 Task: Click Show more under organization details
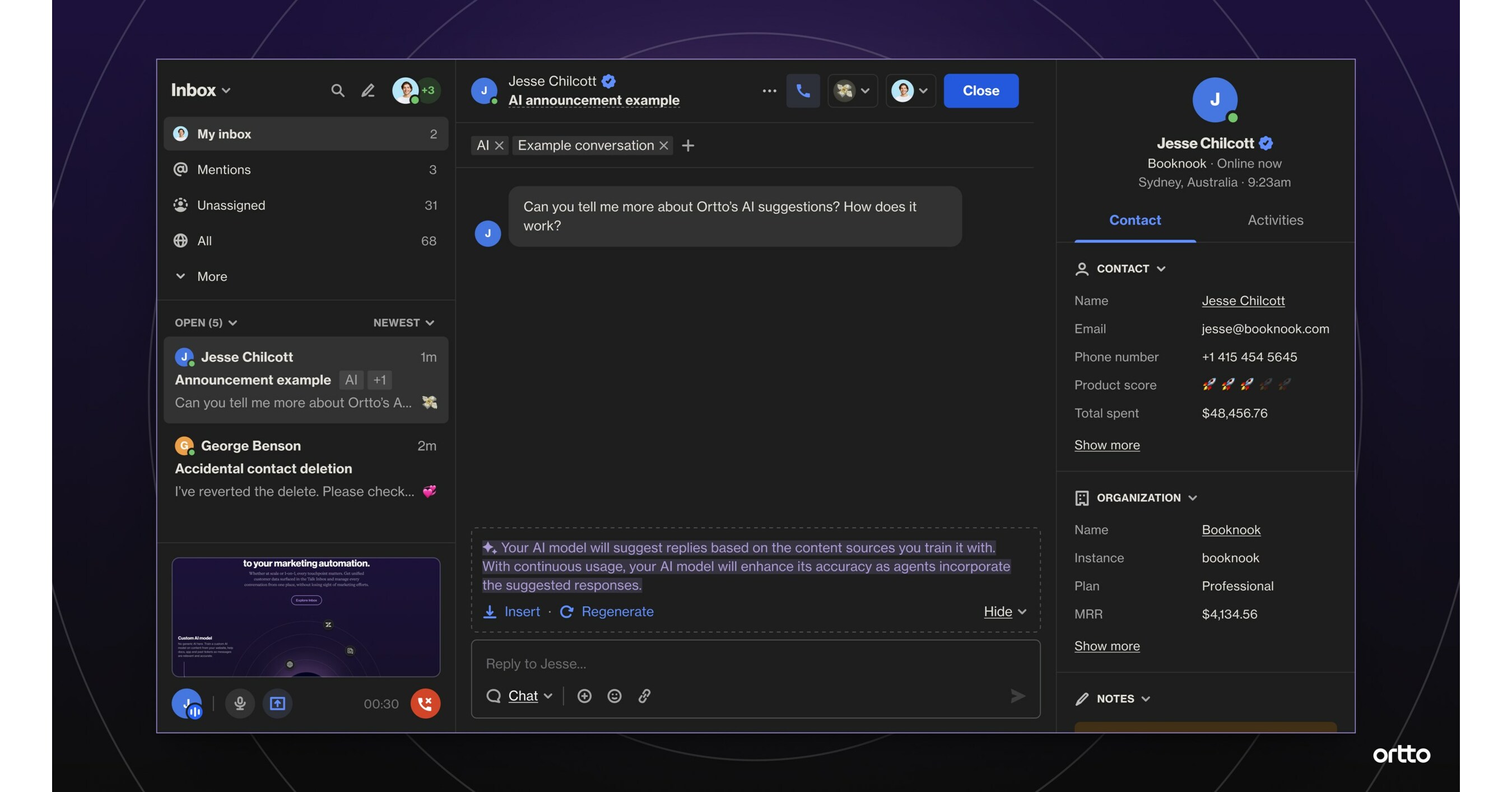1107,645
